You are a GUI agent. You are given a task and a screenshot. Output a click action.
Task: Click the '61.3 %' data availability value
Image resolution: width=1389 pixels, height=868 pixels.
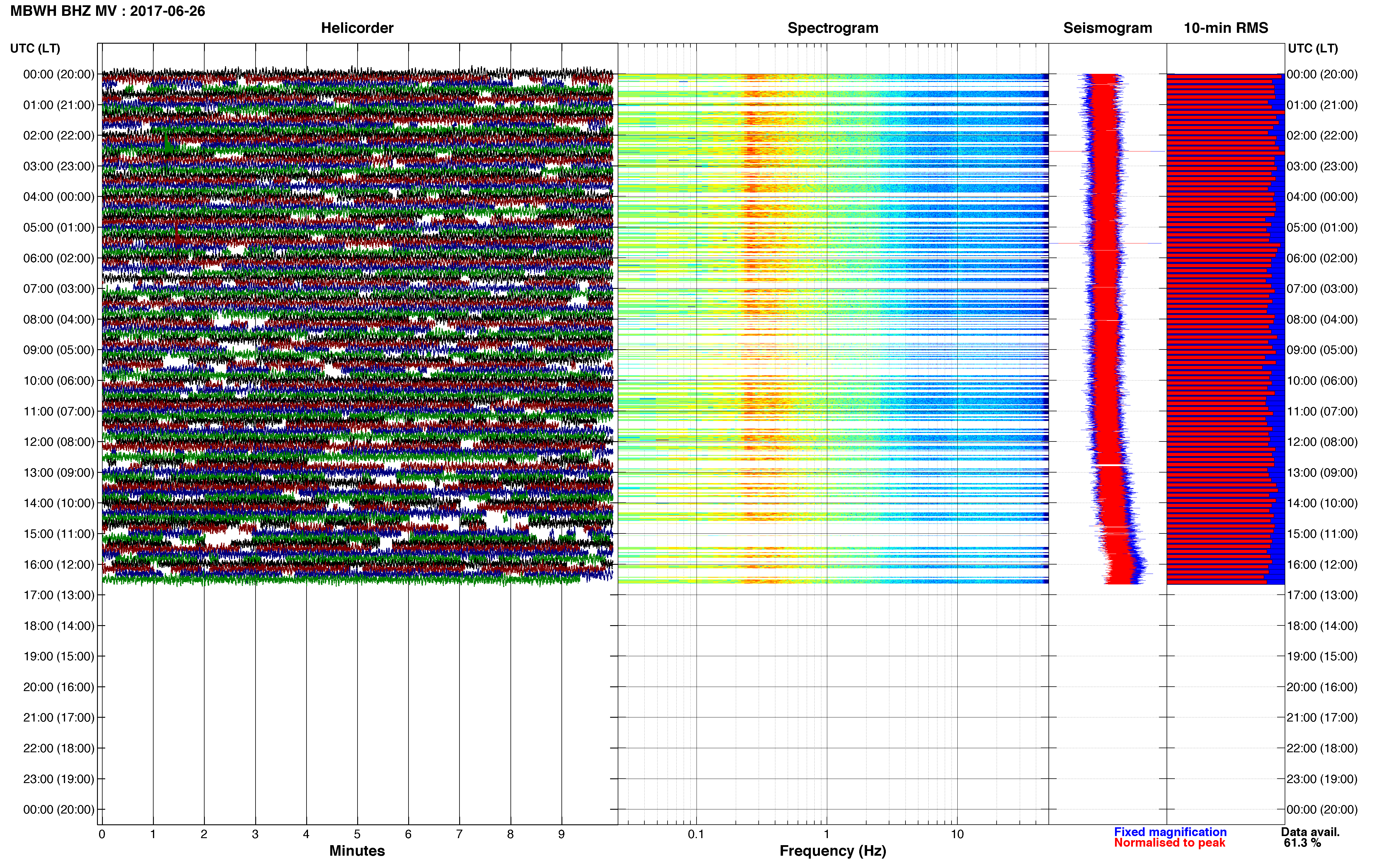(1302, 843)
